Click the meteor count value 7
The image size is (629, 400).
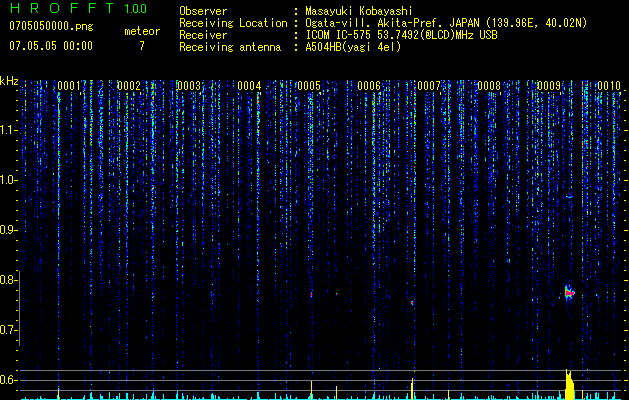coord(142,46)
